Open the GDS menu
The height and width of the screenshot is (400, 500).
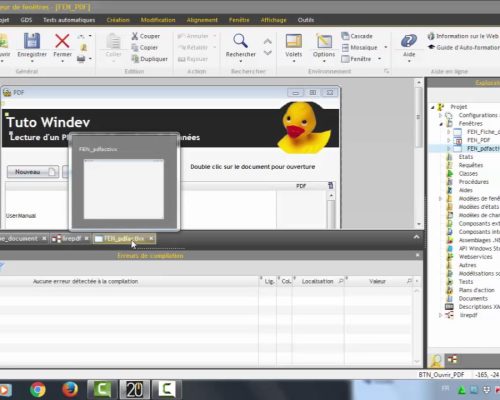[x=26, y=20]
